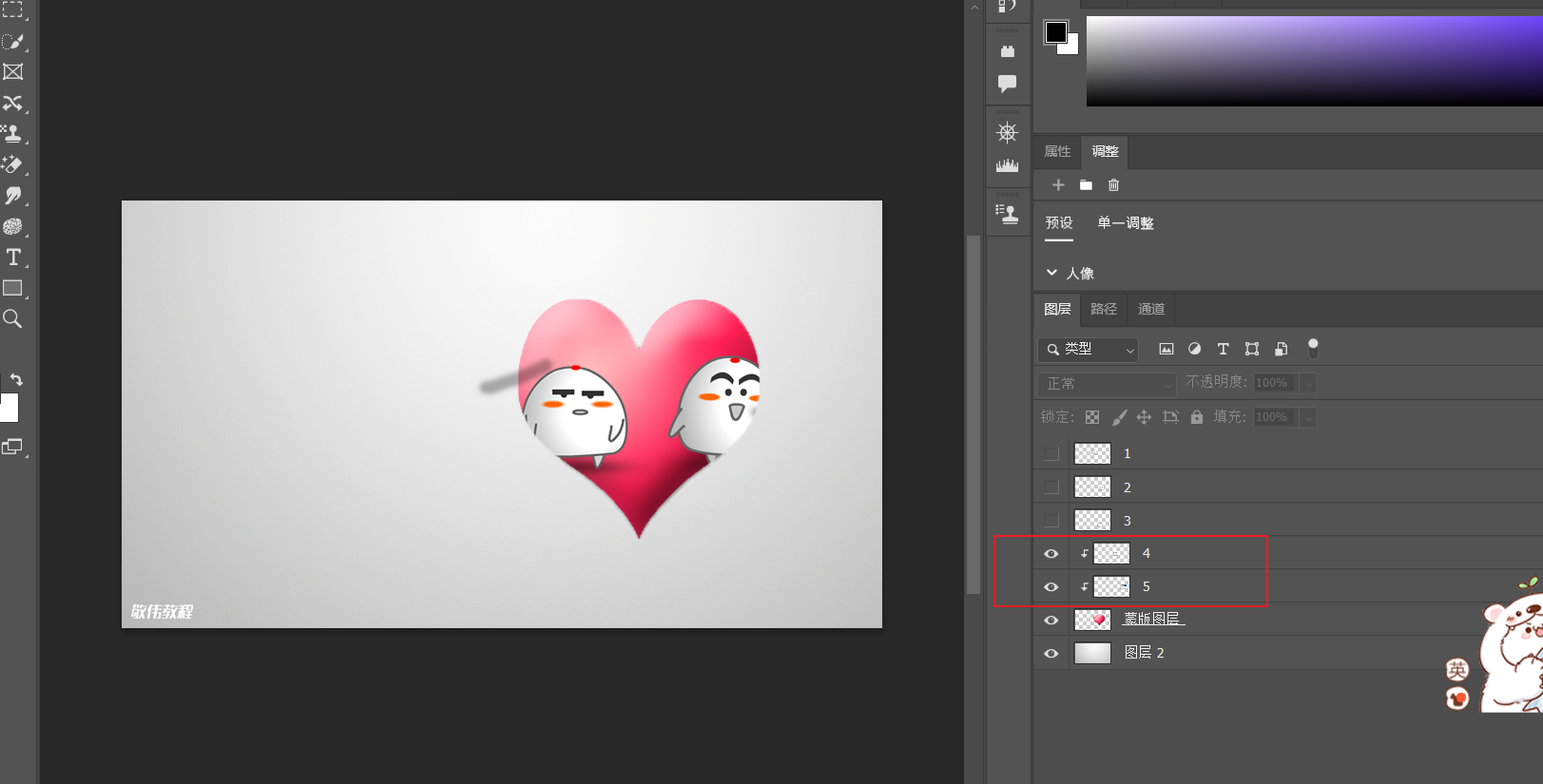Screen dimensions: 1543x784
Task: Hide the 蒙版图层 layer eye icon
Action: (x=1051, y=621)
